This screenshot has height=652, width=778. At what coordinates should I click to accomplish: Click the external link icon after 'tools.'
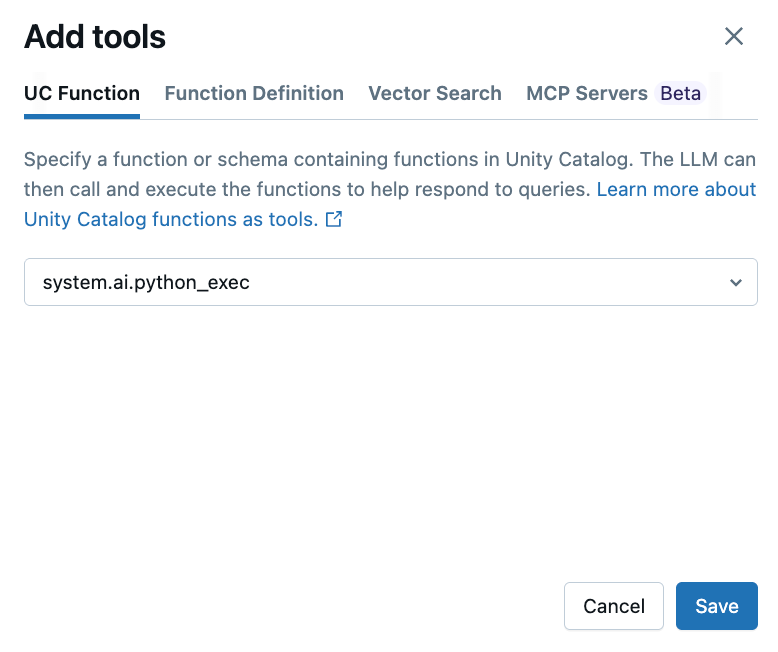pos(334,220)
